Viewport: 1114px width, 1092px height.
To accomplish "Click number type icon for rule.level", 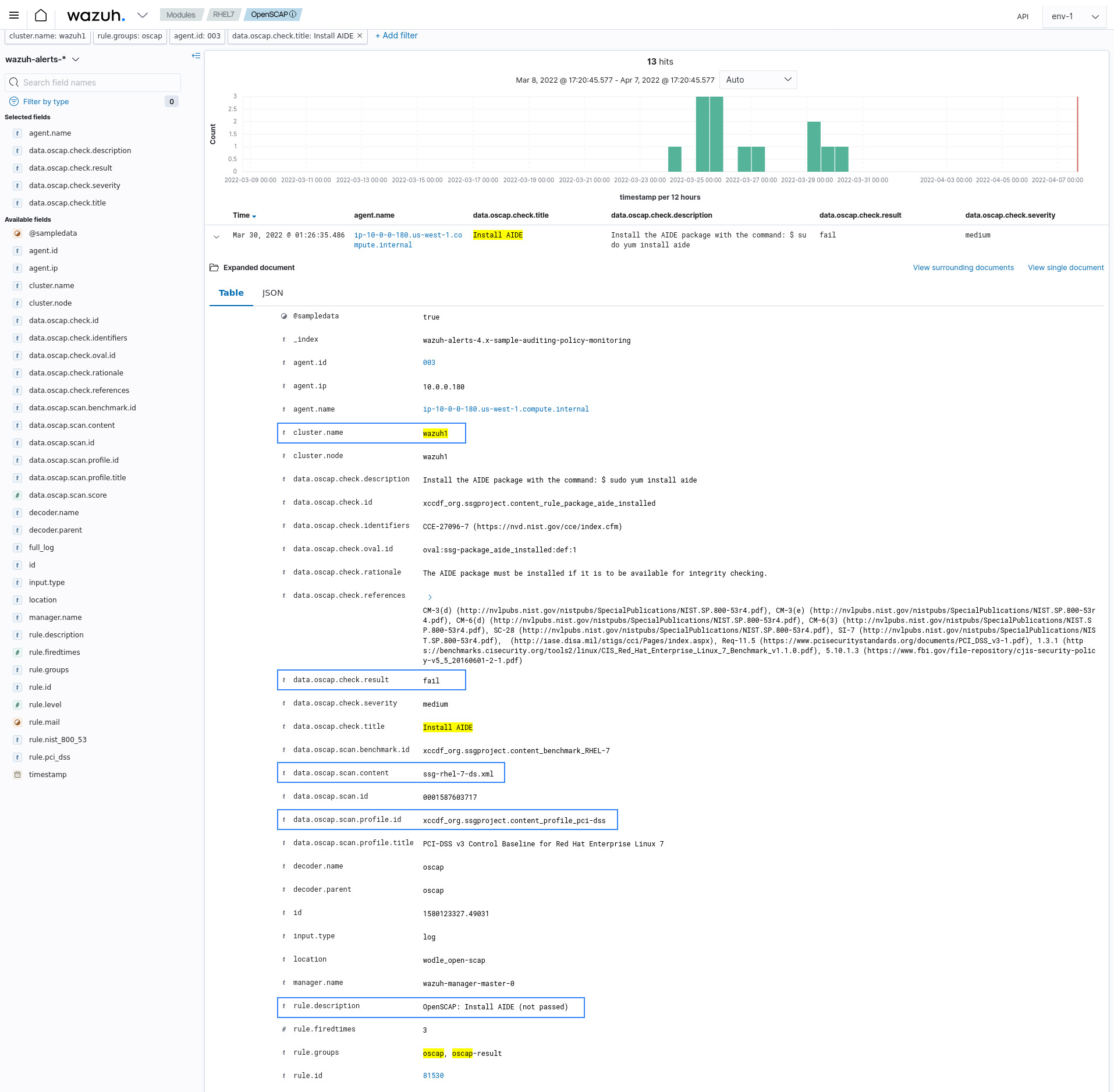I will click(17, 705).
